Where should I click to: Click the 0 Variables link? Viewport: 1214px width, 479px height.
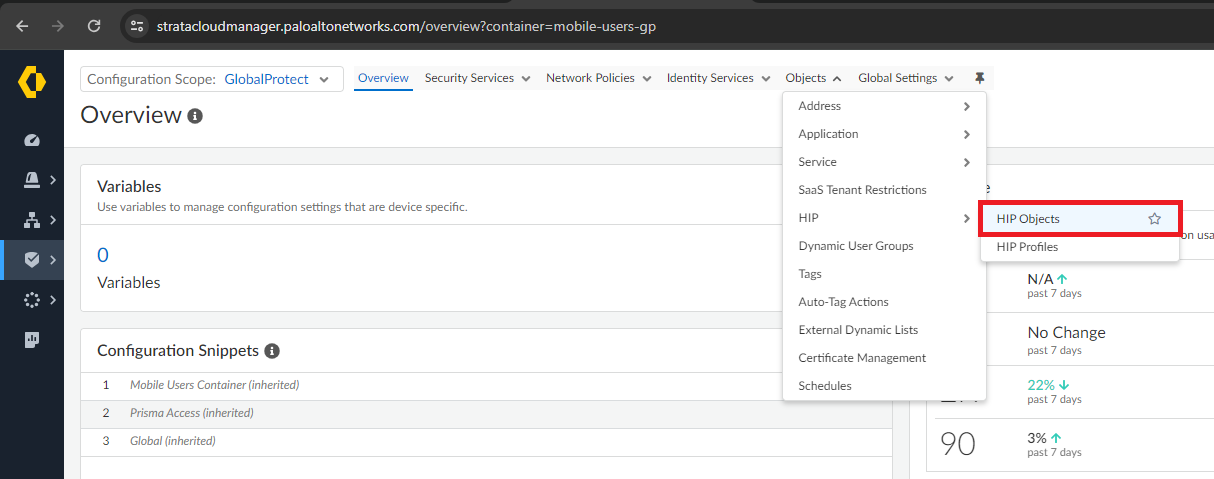pos(103,255)
